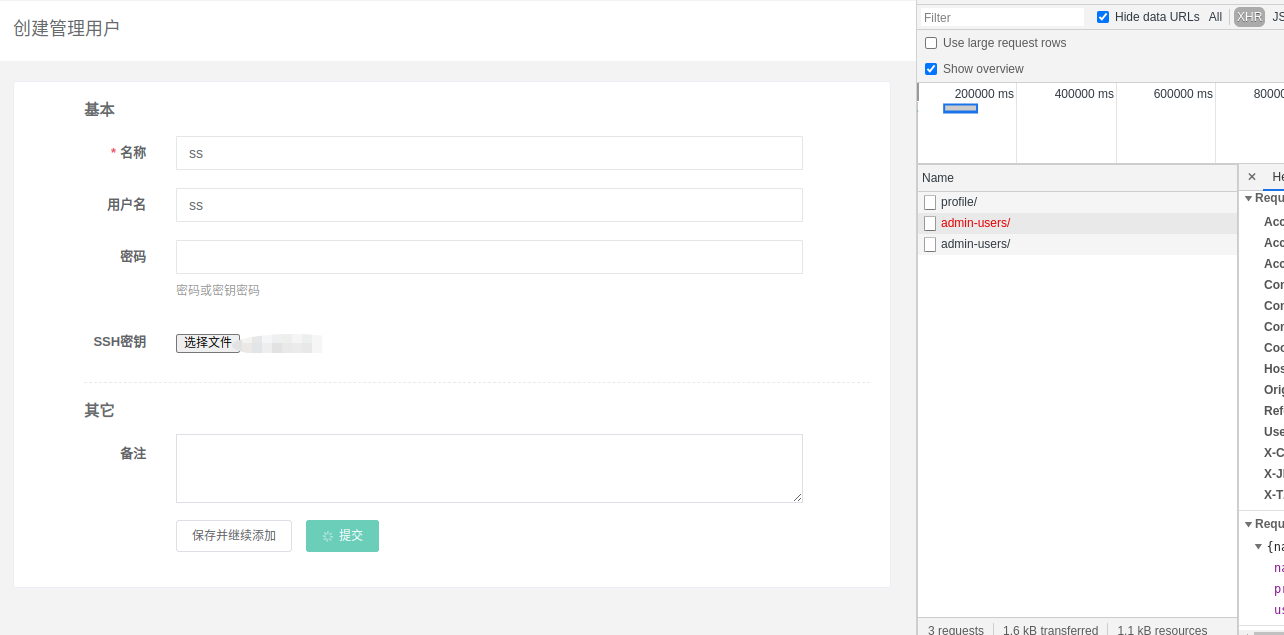The image size is (1284, 635).
Task: Collapse the request payload object expander
Action: [1258, 546]
